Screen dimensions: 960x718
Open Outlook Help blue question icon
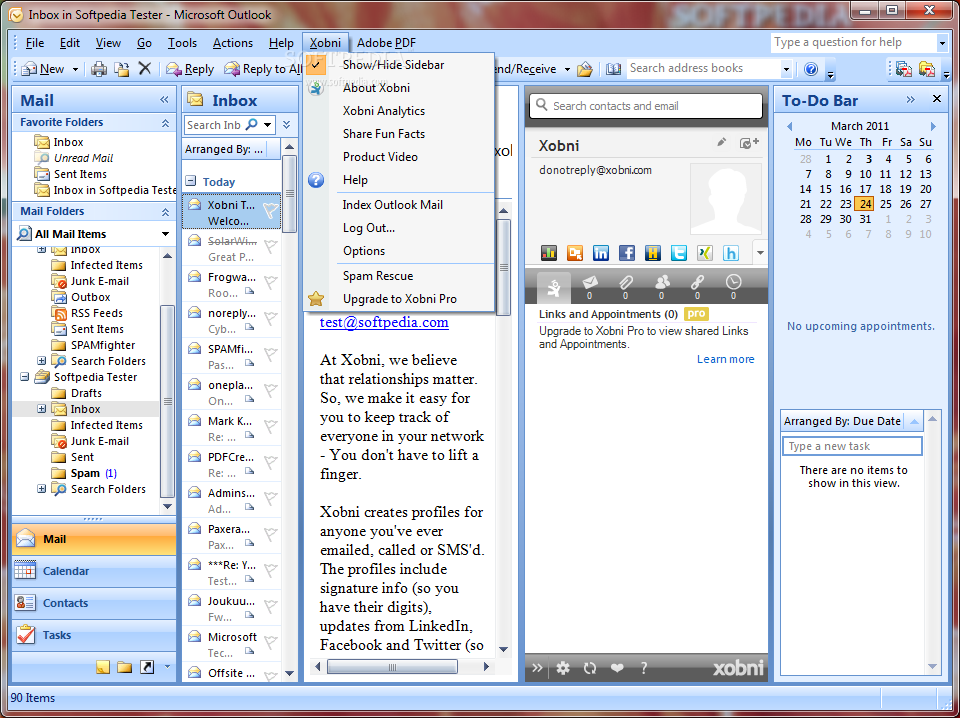[811, 69]
